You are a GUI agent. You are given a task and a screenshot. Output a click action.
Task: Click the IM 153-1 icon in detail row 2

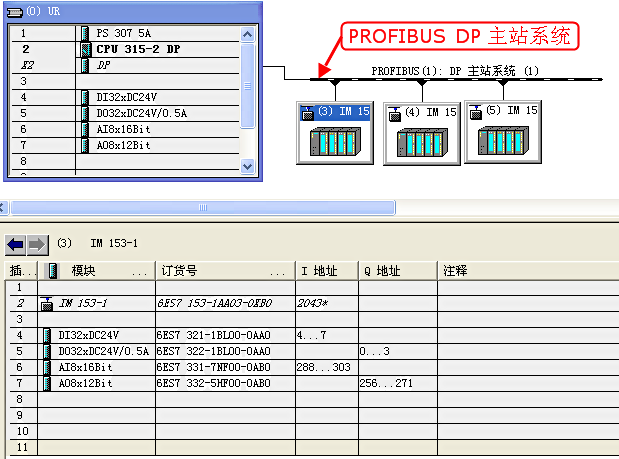pos(47,304)
